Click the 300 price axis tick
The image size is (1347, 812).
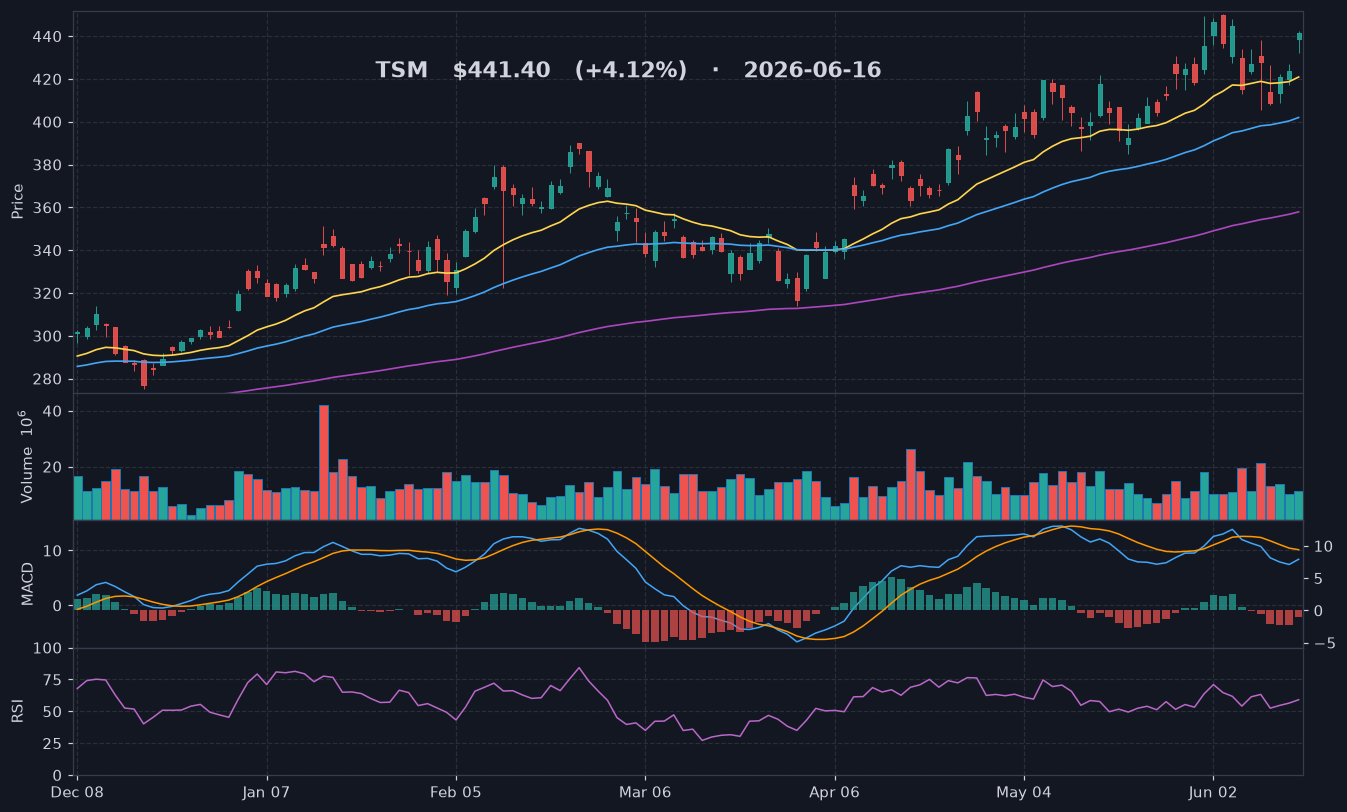click(50, 336)
